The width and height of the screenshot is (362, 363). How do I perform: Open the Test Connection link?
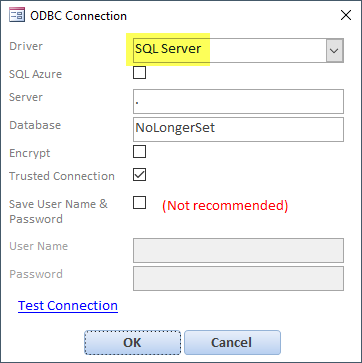click(68, 306)
